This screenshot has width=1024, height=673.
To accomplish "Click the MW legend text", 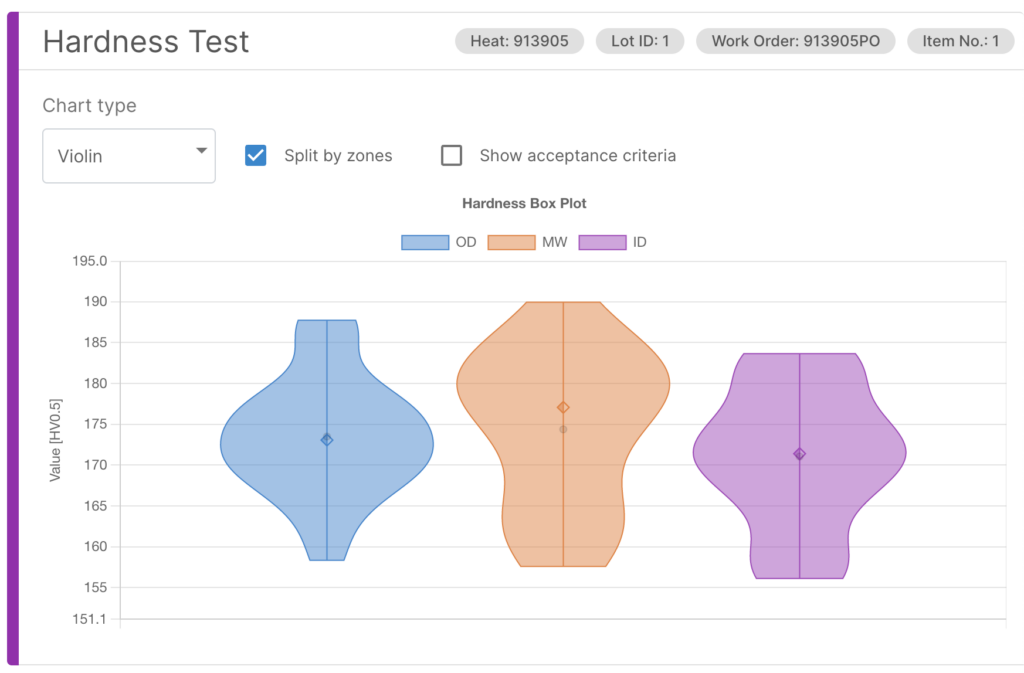I will coord(554,242).
